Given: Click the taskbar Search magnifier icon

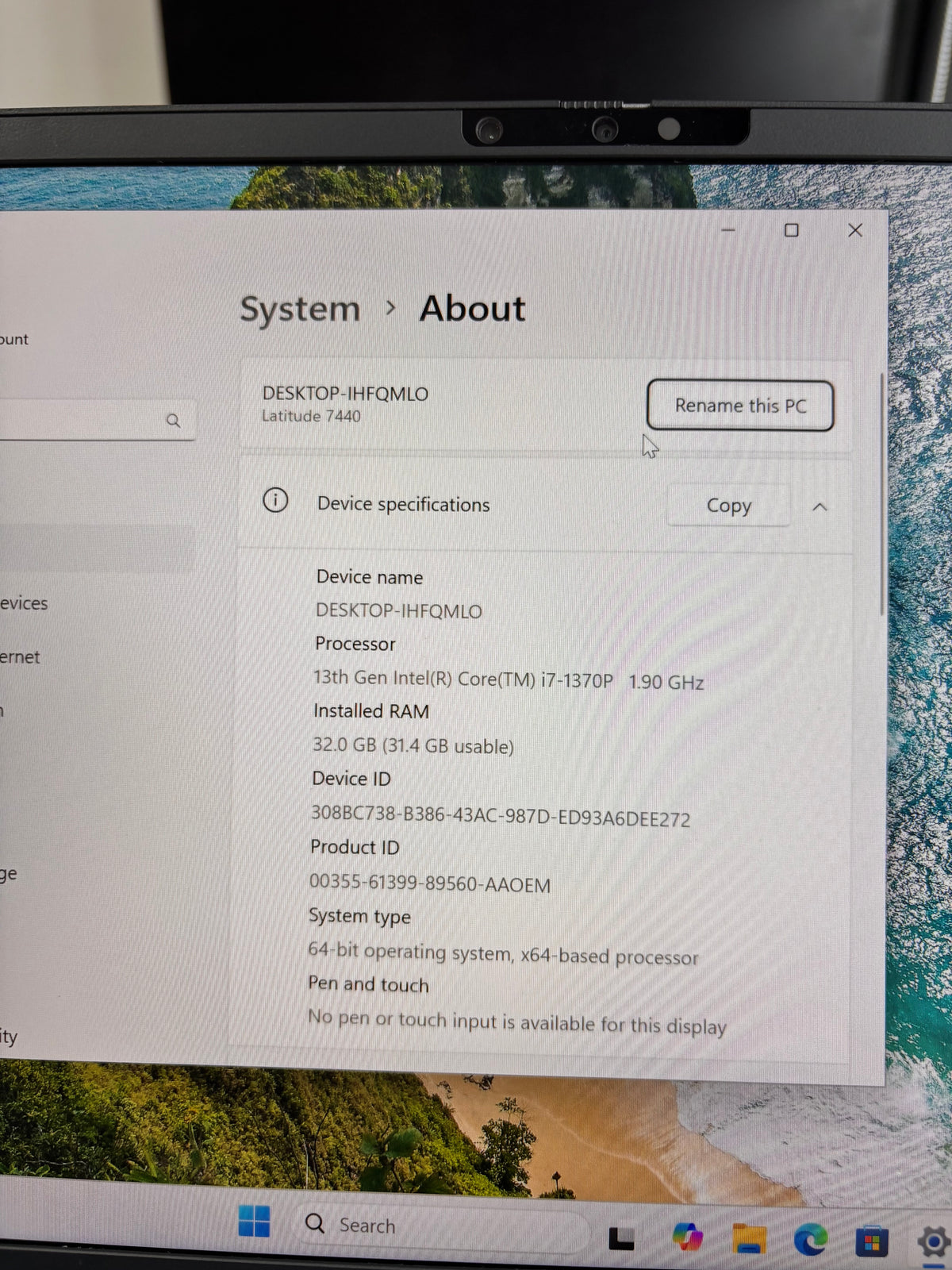Looking at the screenshot, I should point(315,1223).
